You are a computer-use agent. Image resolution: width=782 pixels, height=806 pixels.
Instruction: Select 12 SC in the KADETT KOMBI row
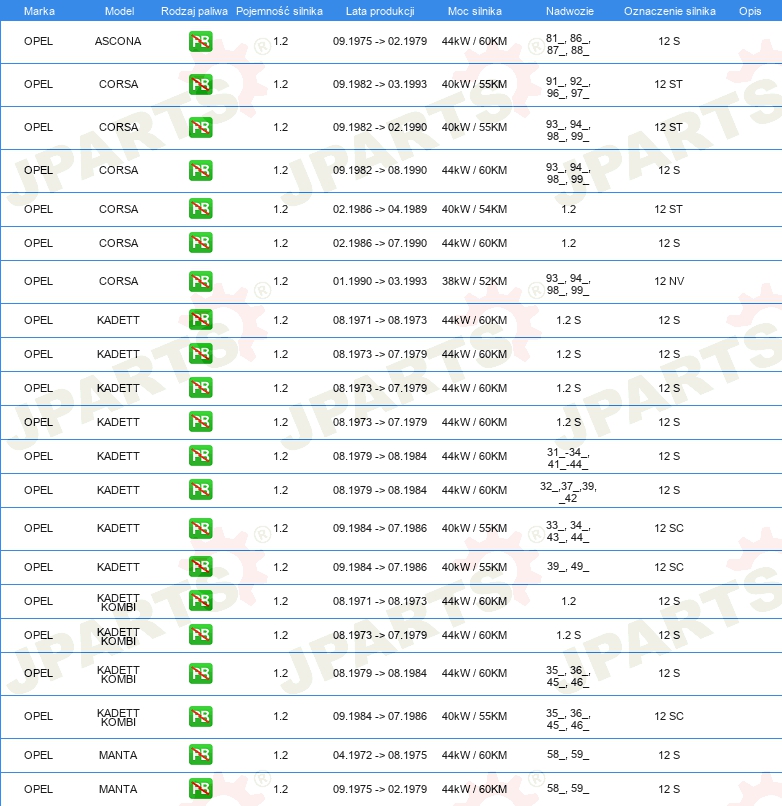[669, 716]
